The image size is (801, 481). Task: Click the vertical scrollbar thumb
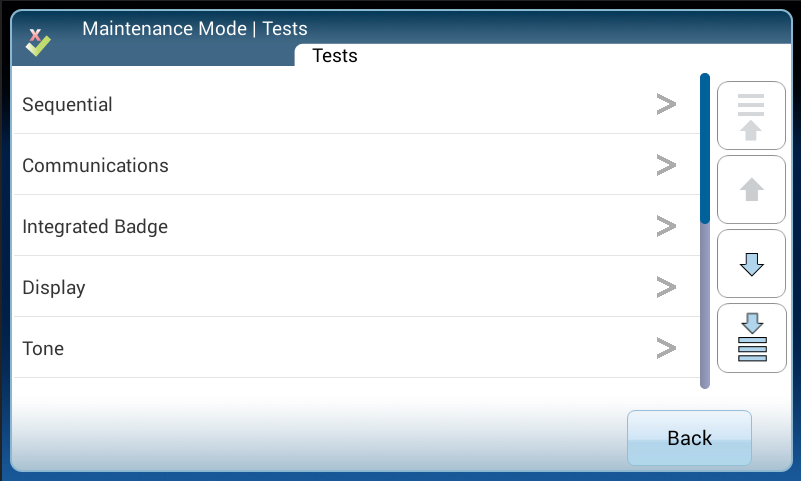pyautogui.click(x=705, y=148)
